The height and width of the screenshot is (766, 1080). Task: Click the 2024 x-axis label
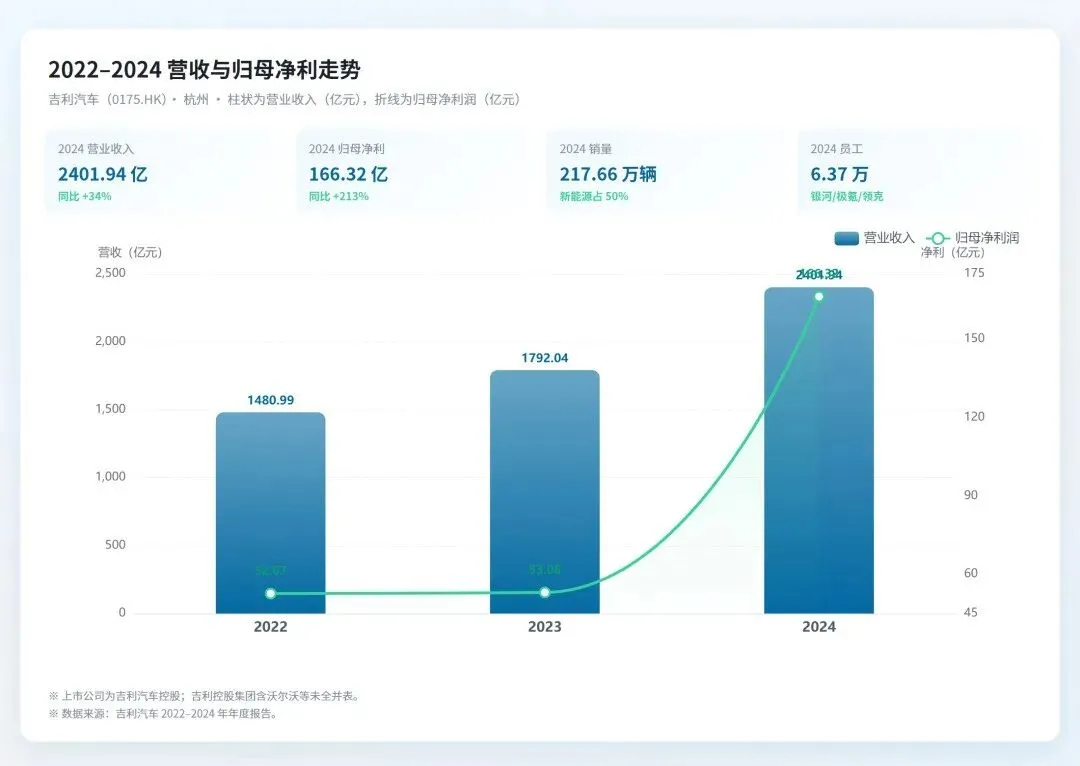coord(819,627)
